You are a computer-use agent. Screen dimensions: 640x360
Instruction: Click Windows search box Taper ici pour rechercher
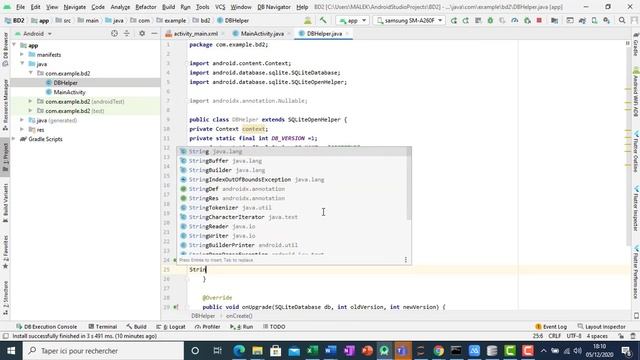click(x=103, y=351)
